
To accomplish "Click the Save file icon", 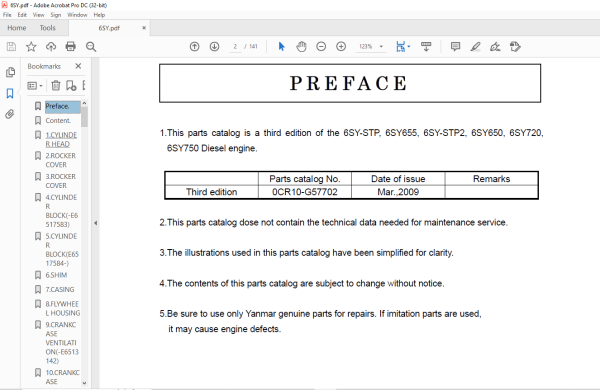I will (x=11, y=47).
